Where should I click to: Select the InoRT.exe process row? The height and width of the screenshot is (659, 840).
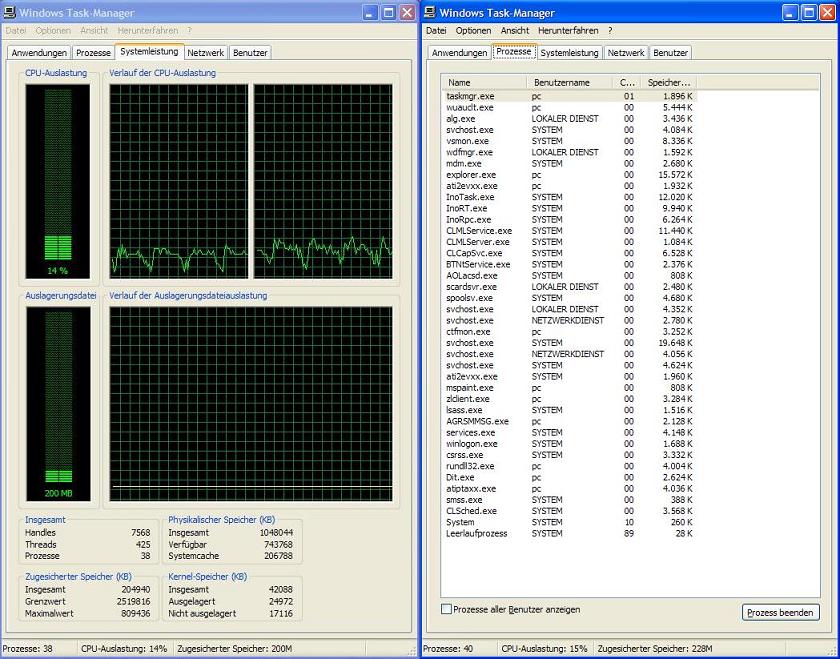569,208
